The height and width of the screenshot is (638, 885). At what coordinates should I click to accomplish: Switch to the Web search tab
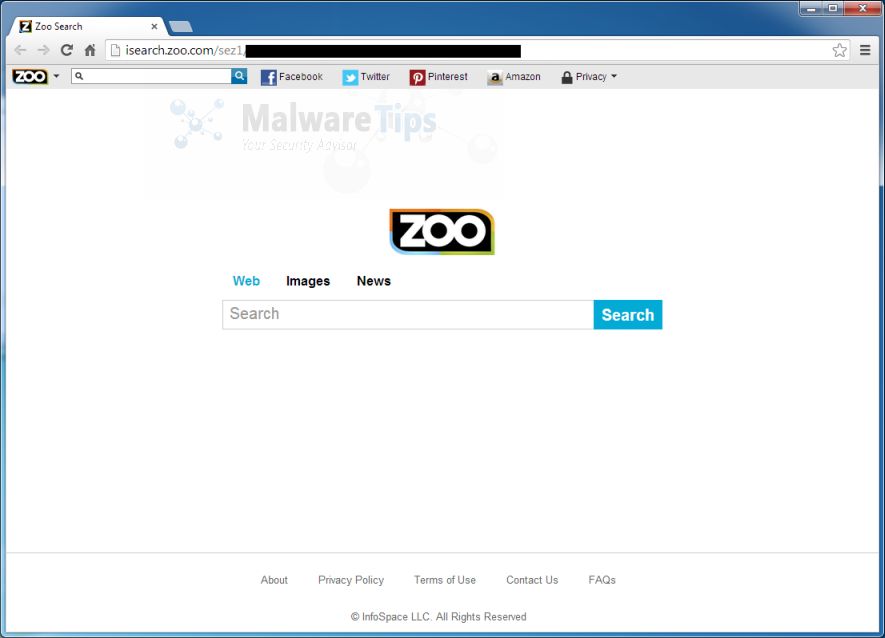click(246, 281)
